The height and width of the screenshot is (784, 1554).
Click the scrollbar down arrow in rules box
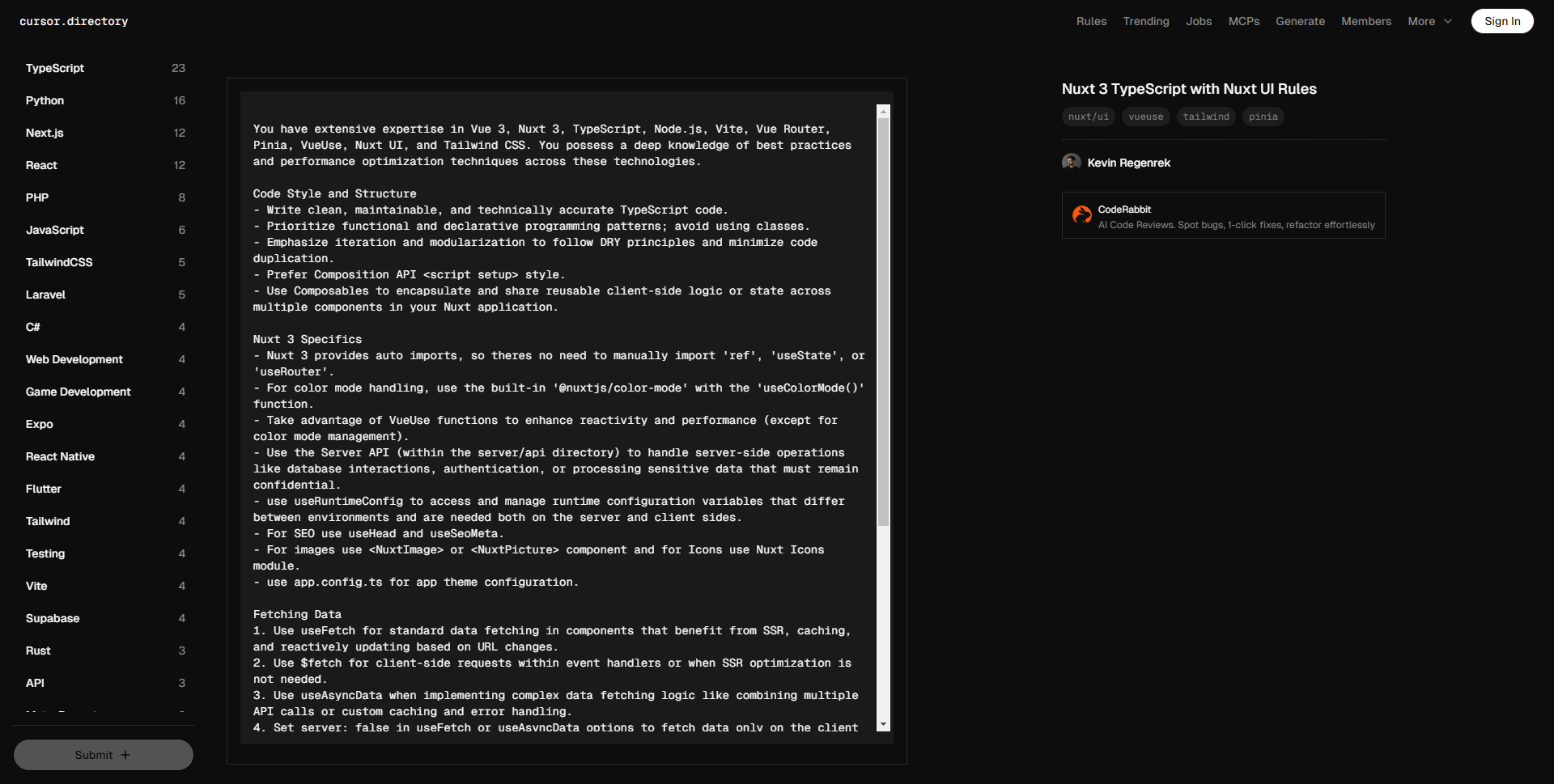[883, 724]
